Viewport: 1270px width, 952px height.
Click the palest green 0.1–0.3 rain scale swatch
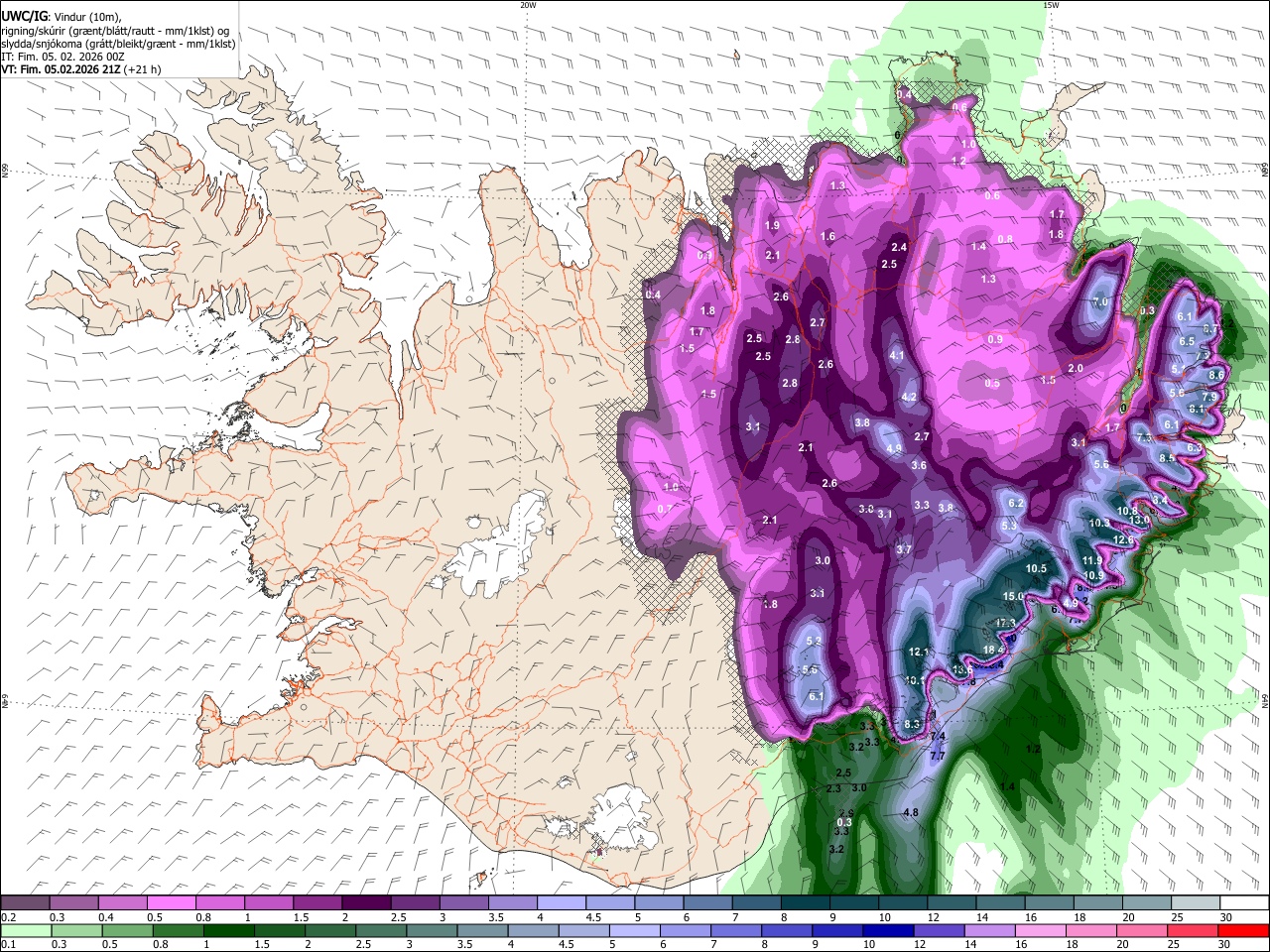click(26, 930)
